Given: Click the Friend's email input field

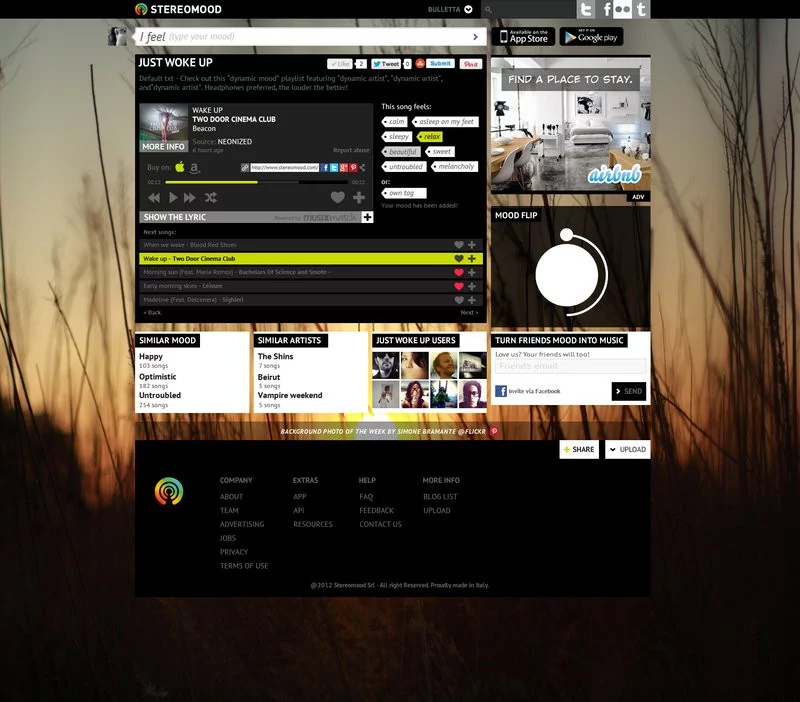Looking at the screenshot, I should [570, 366].
